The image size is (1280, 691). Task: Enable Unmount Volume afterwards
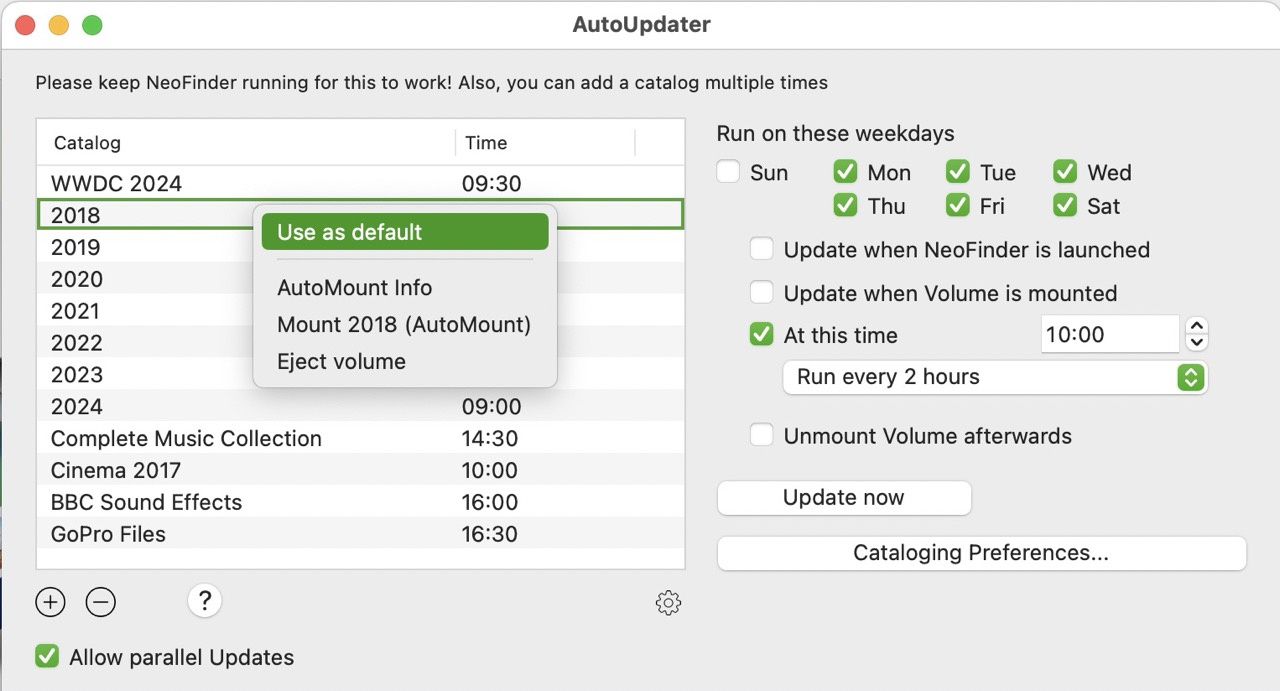click(761, 436)
